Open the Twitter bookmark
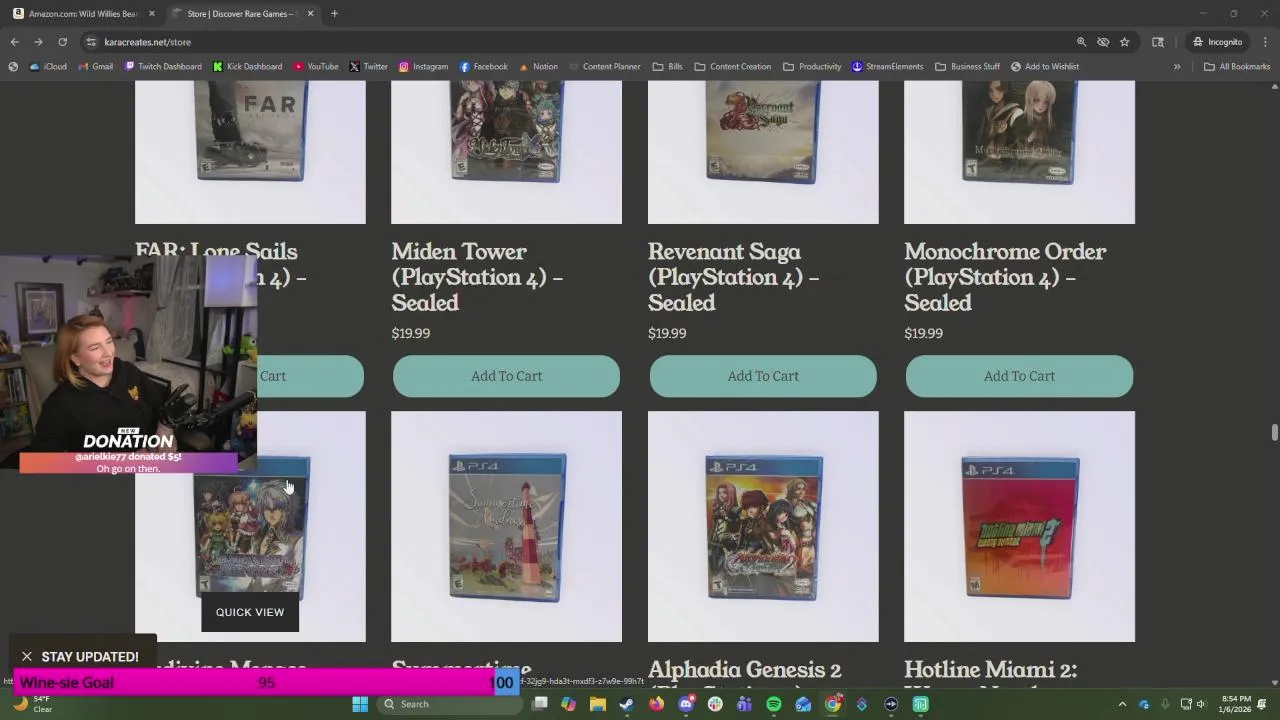Viewport: 1280px width, 720px height. click(x=369, y=67)
